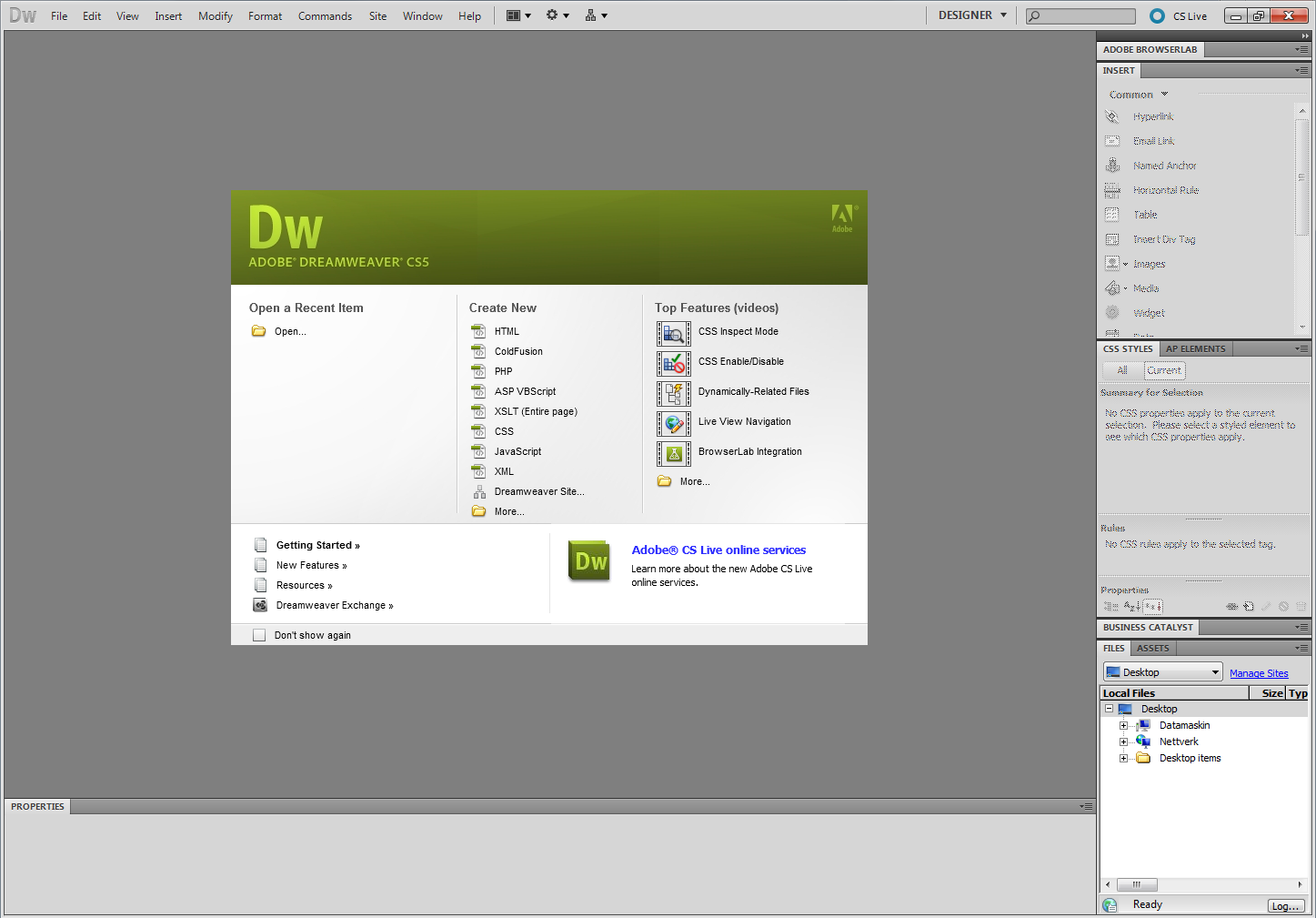1316x918 pixels.
Task: Switch CSS Styles to Current mode
Action: (x=1164, y=370)
